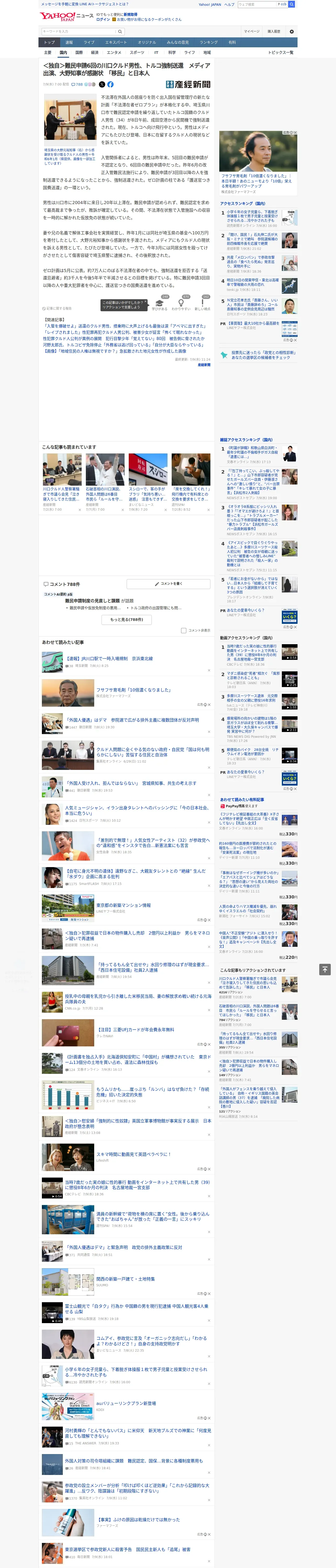Open スシロー recommended article thumbnail
Viewport: 336px width, 1568px height.
pos(148,469)
